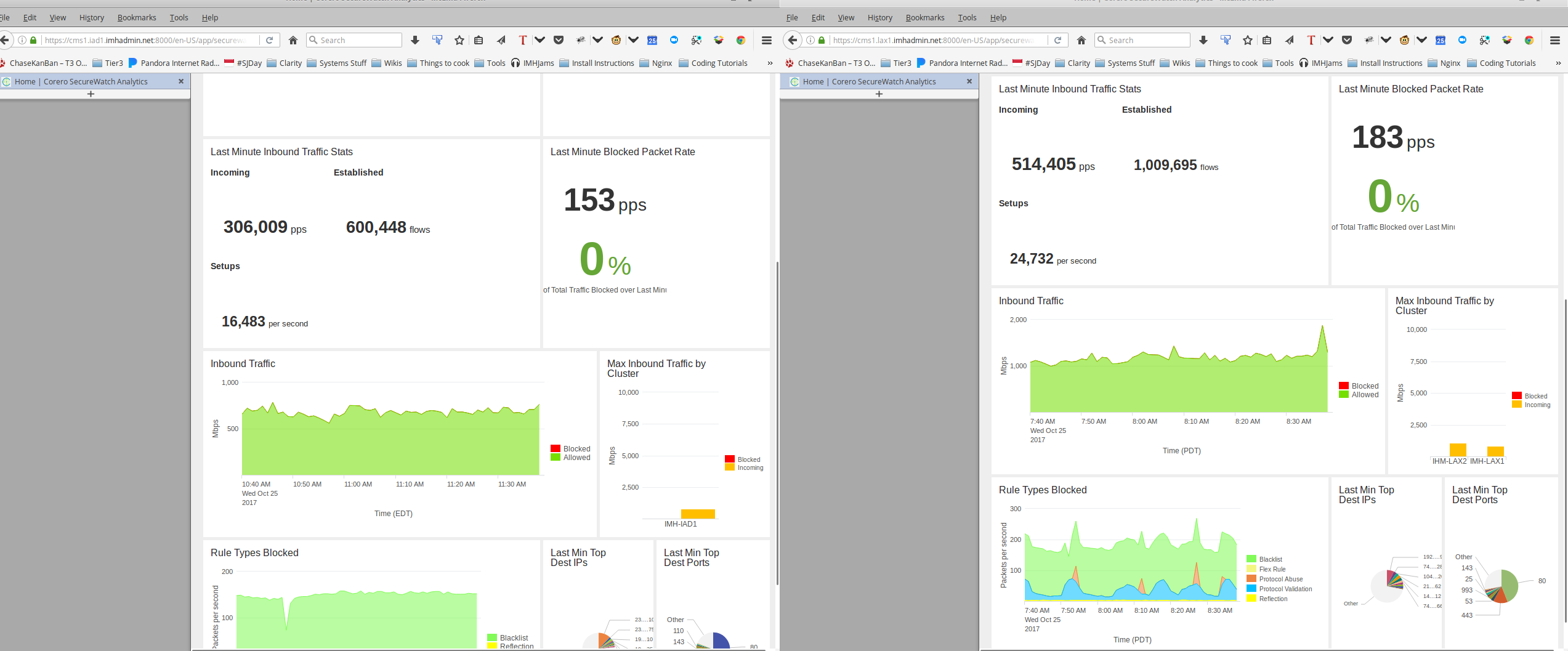Reload the LAX1 dashboard page
This screenshot has height=651, width=1568.
coord(1057,40)
